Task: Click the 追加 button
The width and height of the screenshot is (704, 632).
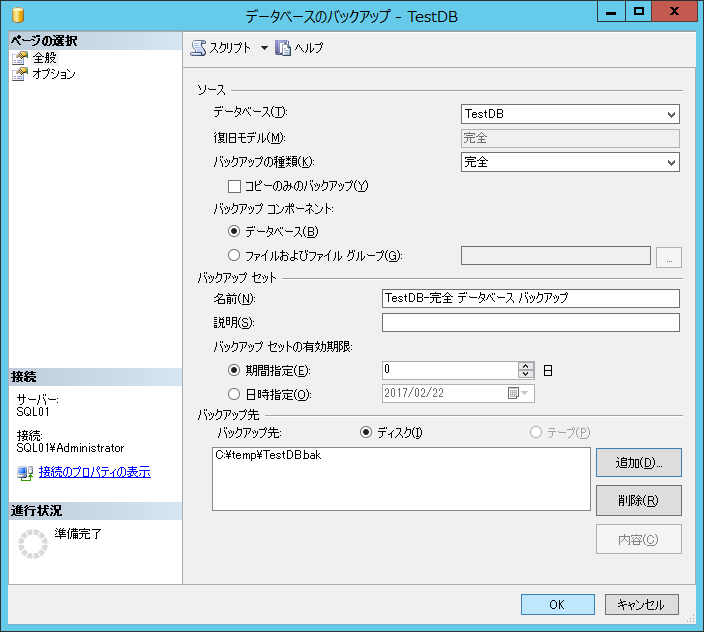Action: (638, 462)
